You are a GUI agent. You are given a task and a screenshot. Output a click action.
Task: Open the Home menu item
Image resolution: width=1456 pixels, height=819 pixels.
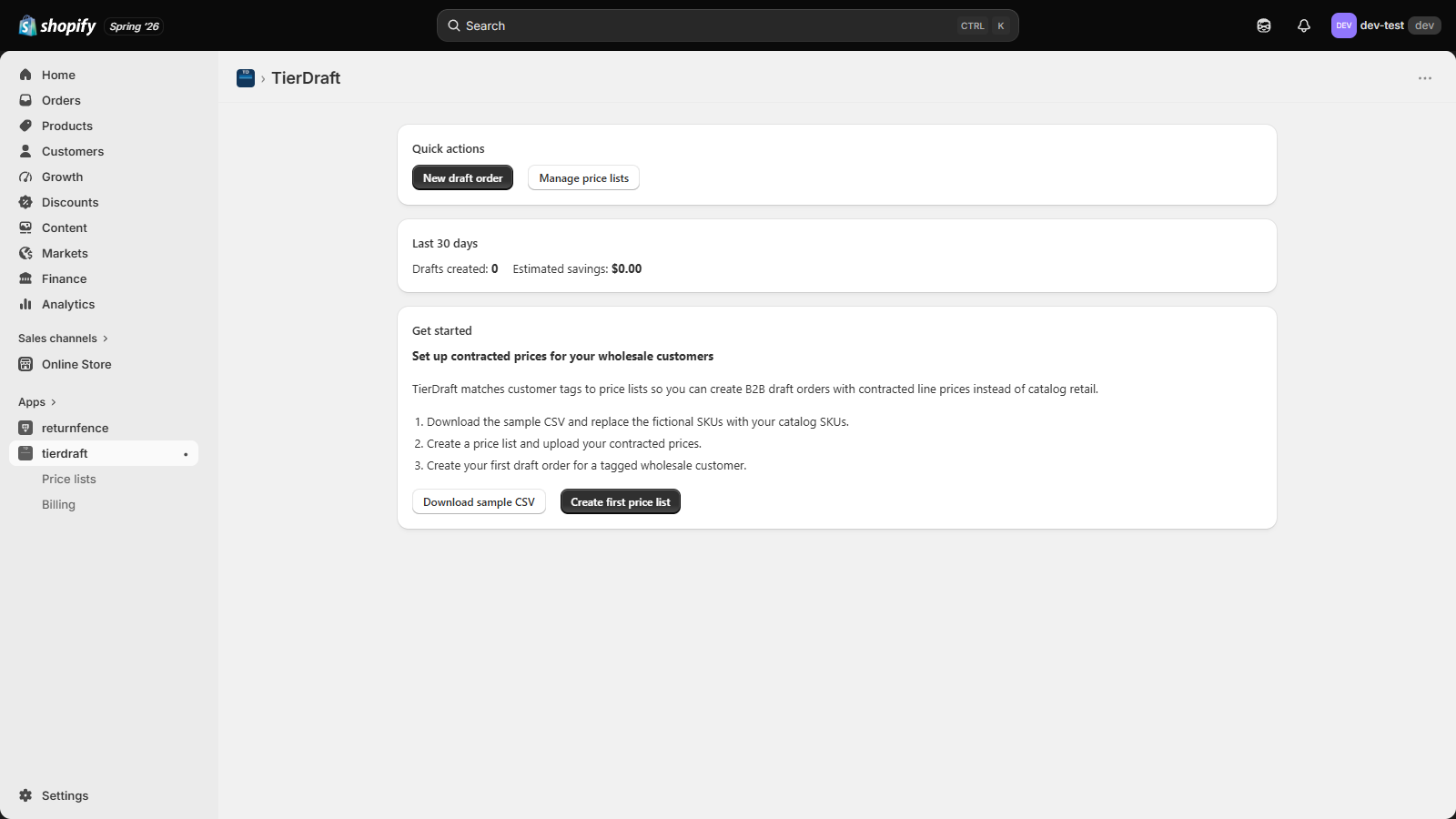tap(104, 75)
